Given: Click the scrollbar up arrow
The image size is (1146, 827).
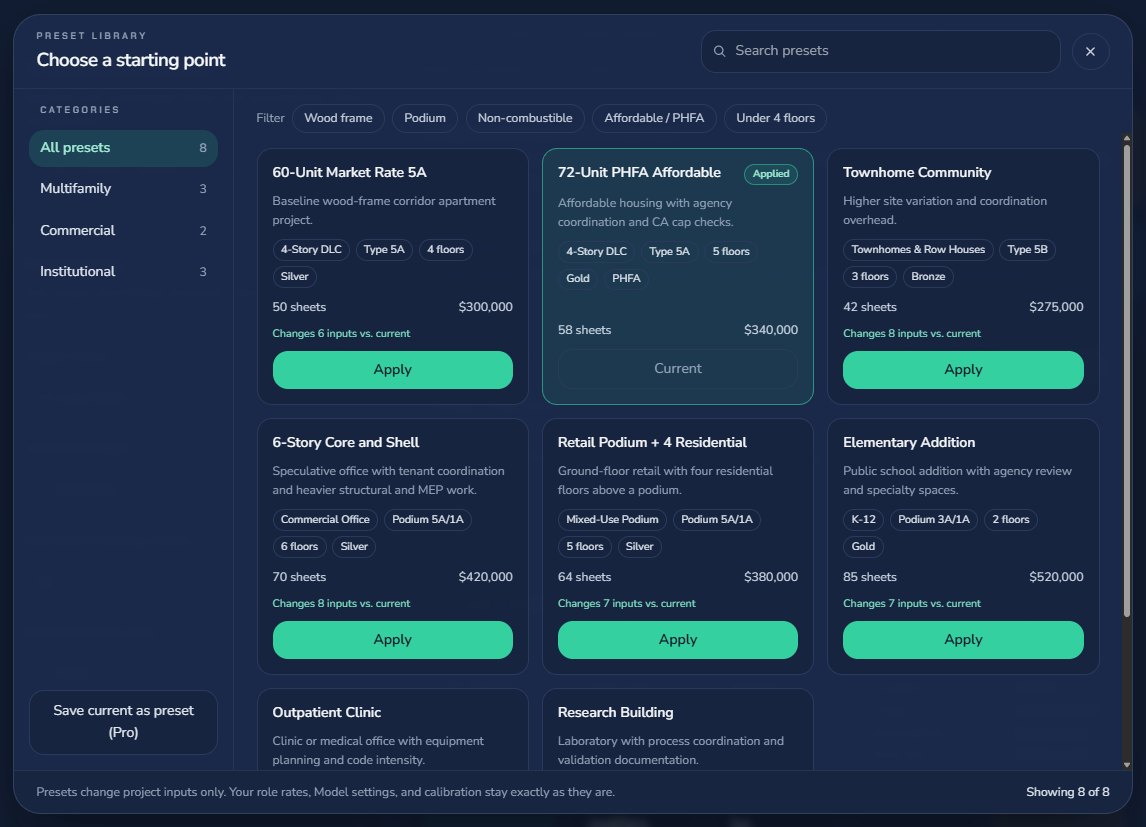Looking at the screenshot, I should click(1126, 138).
